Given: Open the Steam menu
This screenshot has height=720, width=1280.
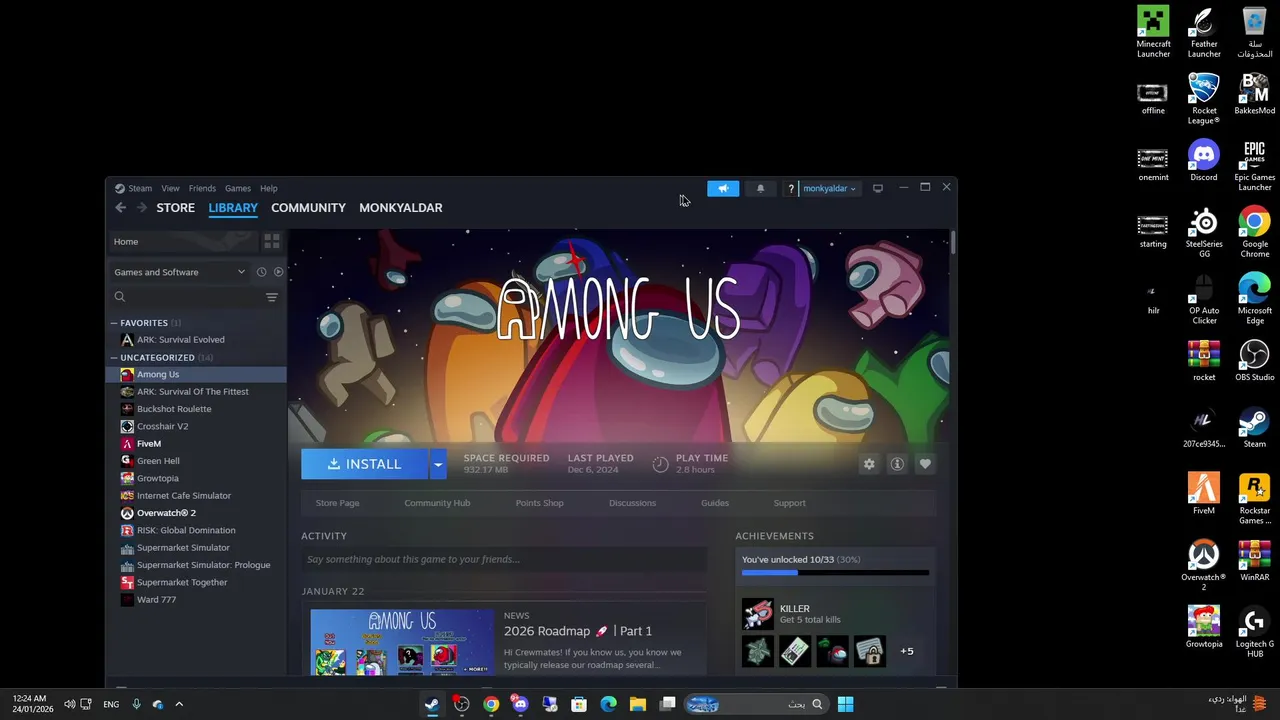Looking at the screenshot, I should tap(140, 188).
